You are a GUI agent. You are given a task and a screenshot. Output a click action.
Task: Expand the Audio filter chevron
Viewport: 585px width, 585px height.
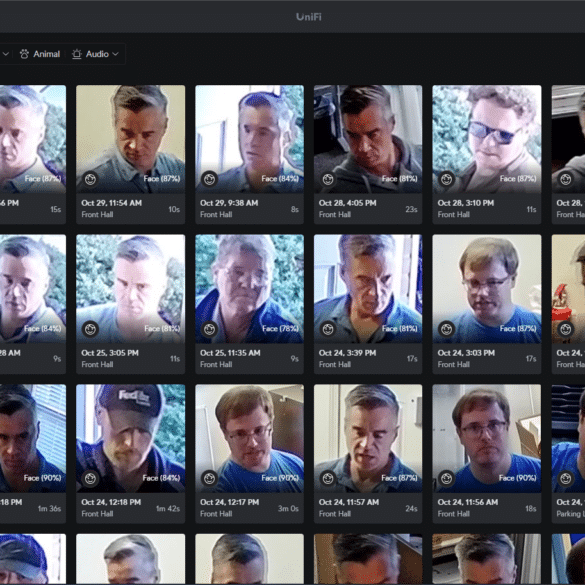pos(116,54)
